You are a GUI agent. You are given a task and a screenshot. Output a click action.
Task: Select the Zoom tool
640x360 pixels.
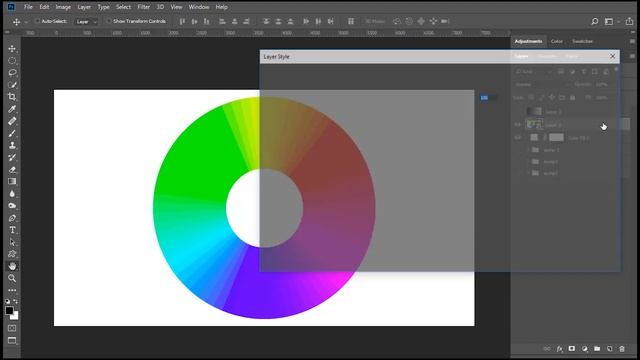click(12, 278)
